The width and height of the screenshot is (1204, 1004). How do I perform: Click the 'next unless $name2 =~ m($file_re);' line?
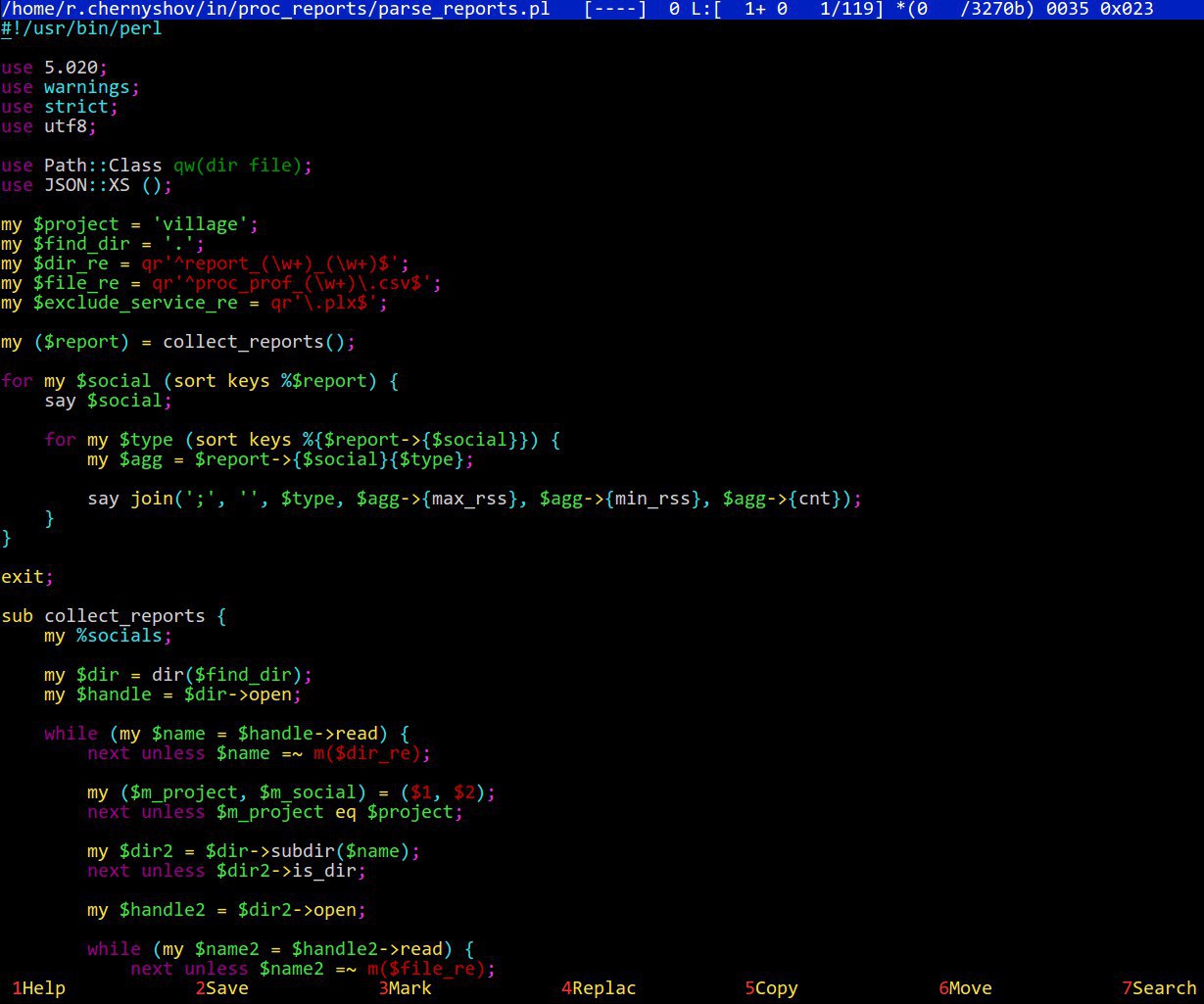[313, 969]
